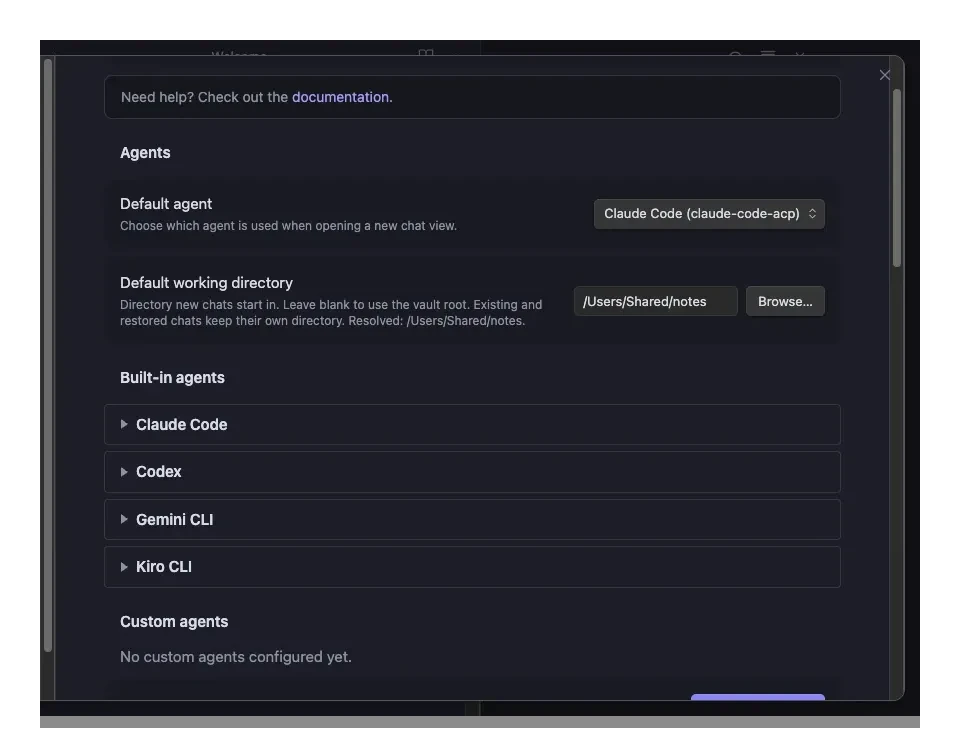
Task: Open the Default agent dropdown
Action: (x=709, y=214)
